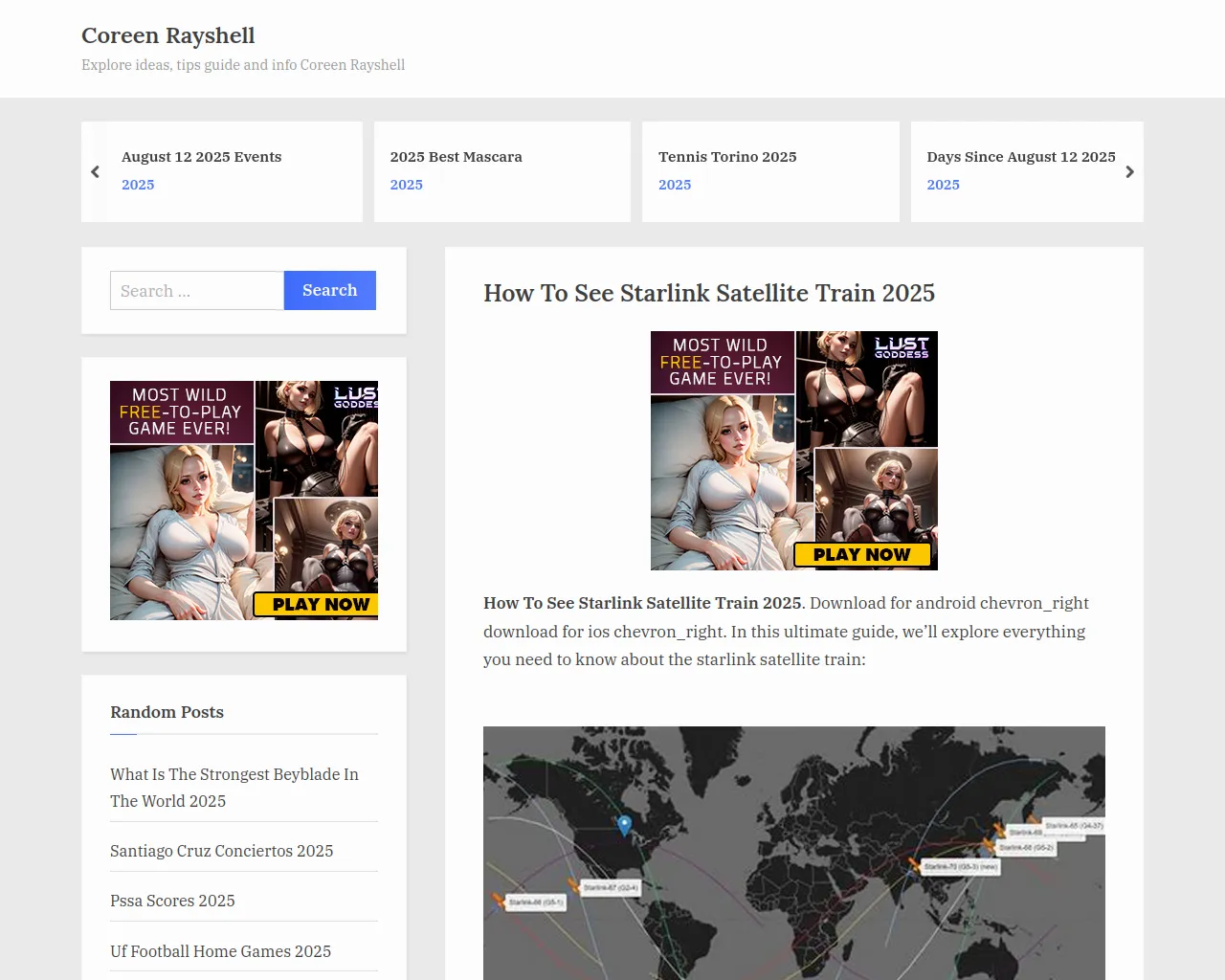Click the 2025 category under August 12 2025 Events
This screenshot has height=980, width=1225.
(138, 185)
